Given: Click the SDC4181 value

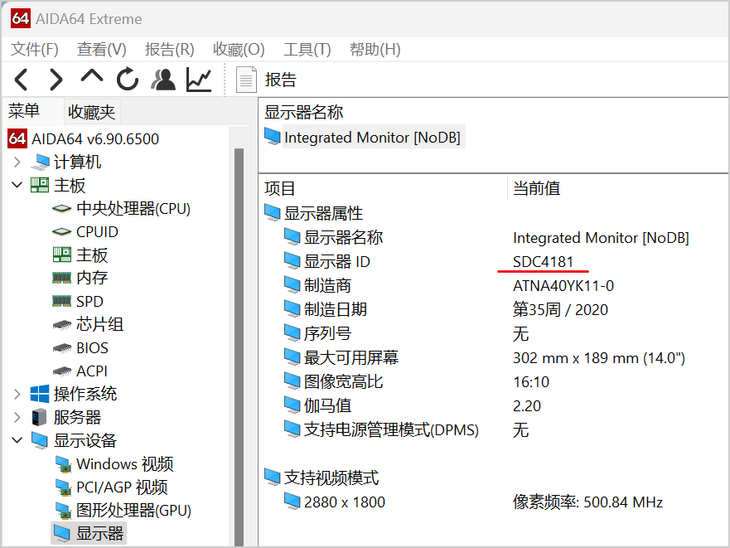Looking at the screenshot, I should 543,262.
